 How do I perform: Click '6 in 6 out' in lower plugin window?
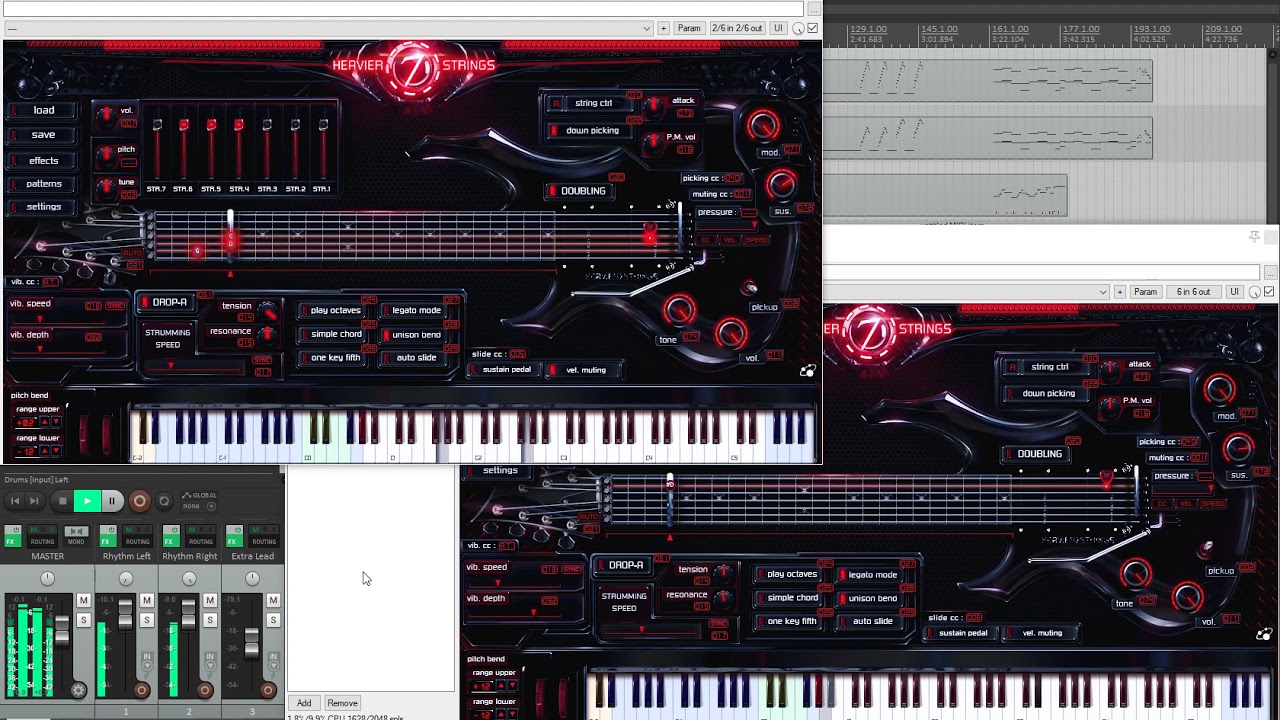(1193, 291)
